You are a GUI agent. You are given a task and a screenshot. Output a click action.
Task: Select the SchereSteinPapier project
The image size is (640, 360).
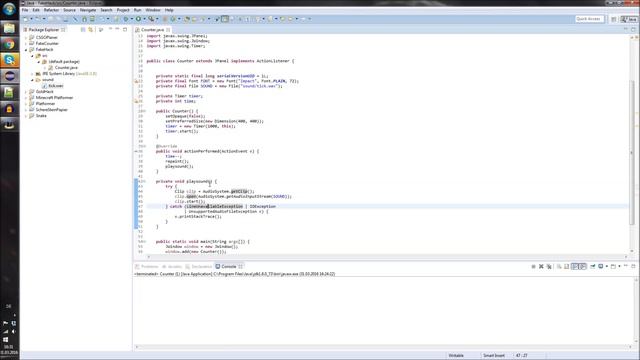pyautogui.click(x=51, y=110)
